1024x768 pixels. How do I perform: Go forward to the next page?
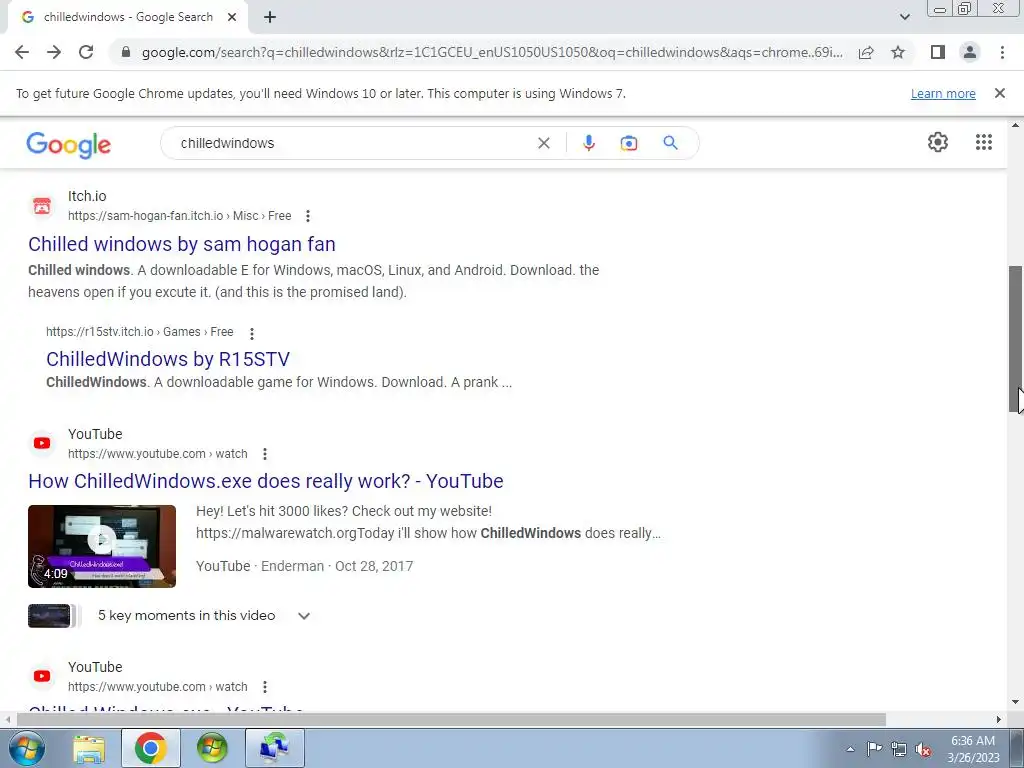pos(54,52)
